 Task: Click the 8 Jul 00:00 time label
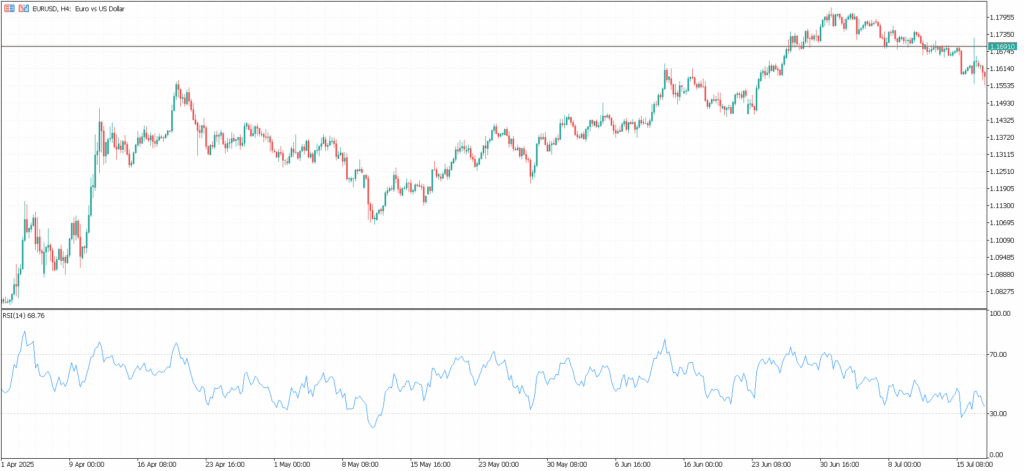[x=904, y=464]
